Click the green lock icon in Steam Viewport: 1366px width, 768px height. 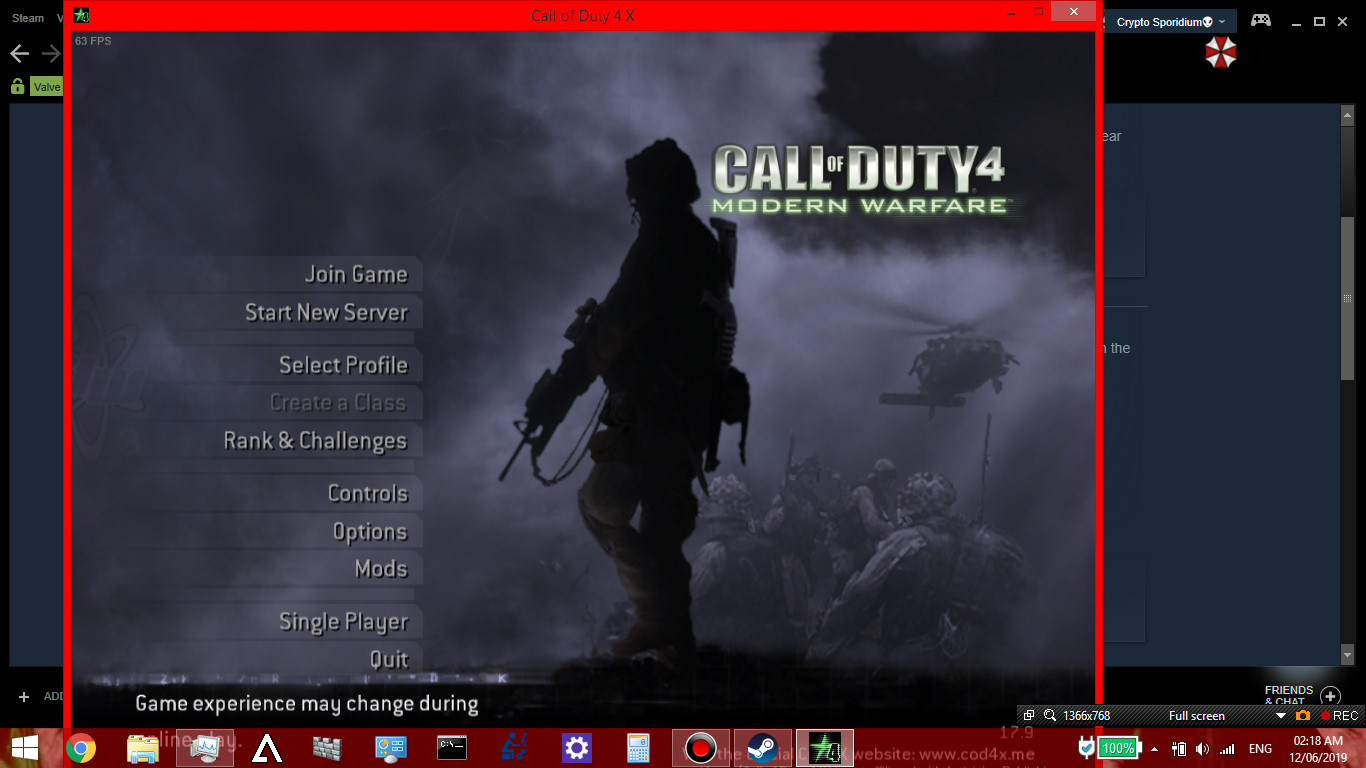point(17,87)
